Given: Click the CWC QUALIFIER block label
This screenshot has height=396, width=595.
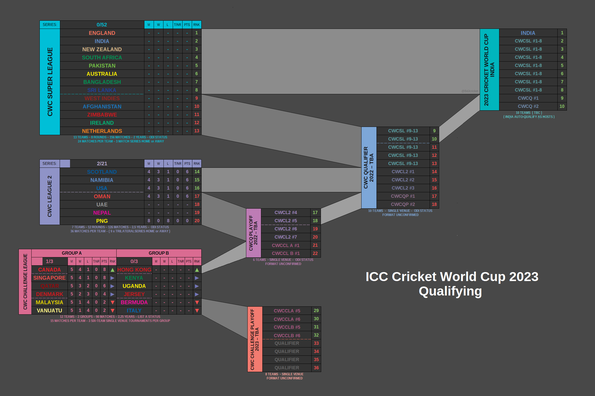Looking at the screenshot, I should point(369,168).
